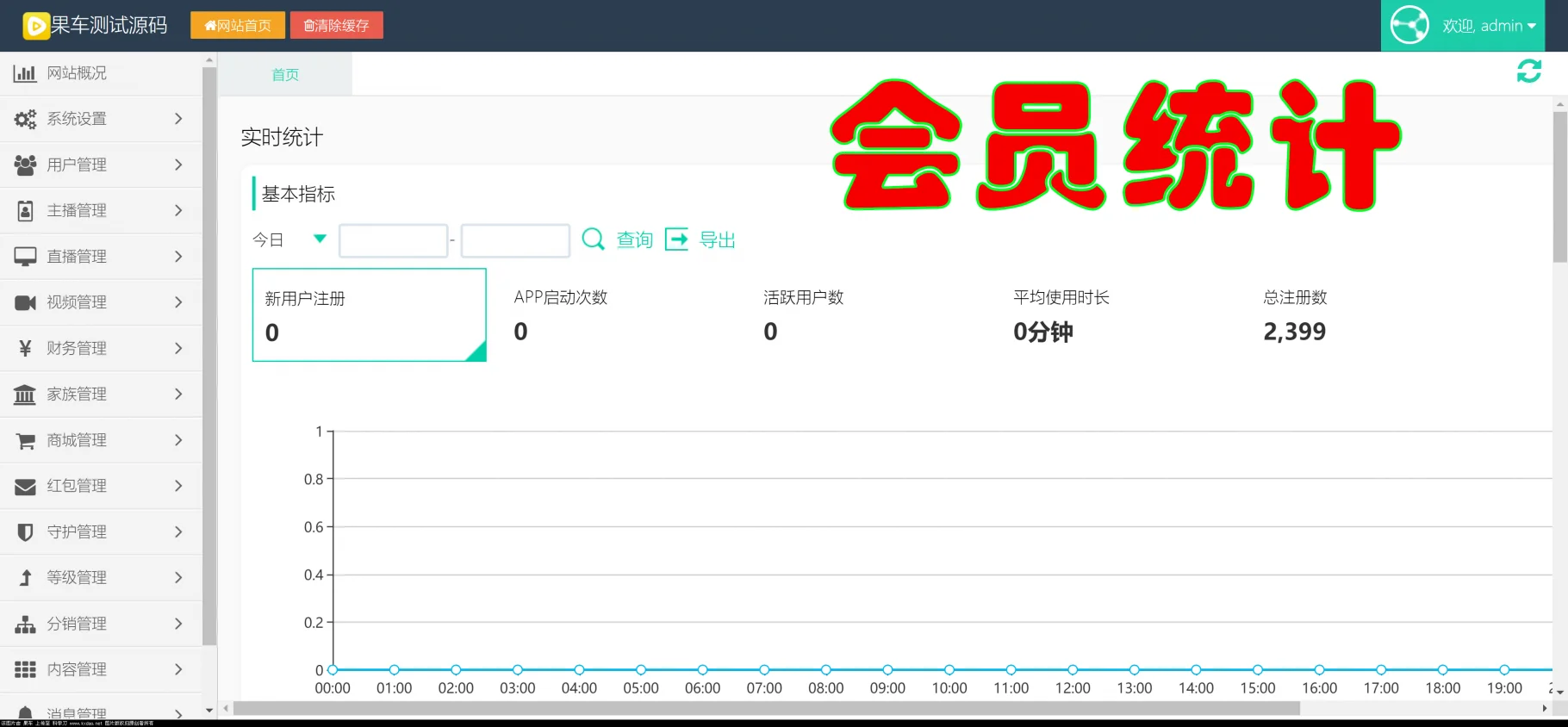Select the 活跃用户数 metric
1568x727 pixels.
click(x=804, y=315)
